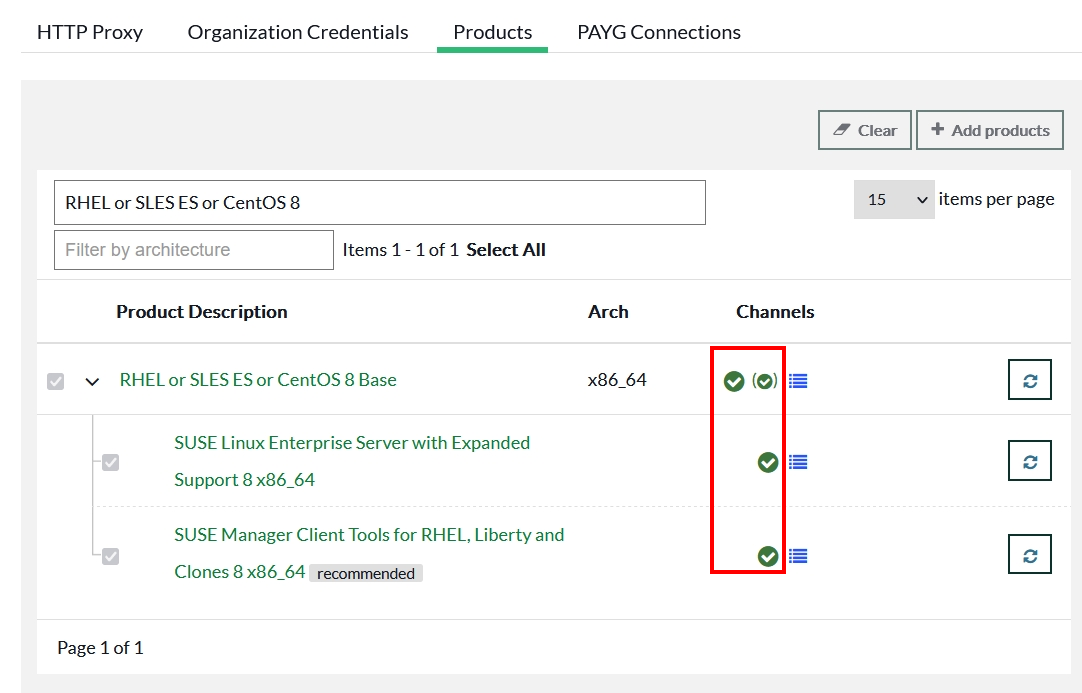Resync the SUSE Manager Client Tools product
This screenshot has width=1082, height=693.
(x=1030, y=554)
